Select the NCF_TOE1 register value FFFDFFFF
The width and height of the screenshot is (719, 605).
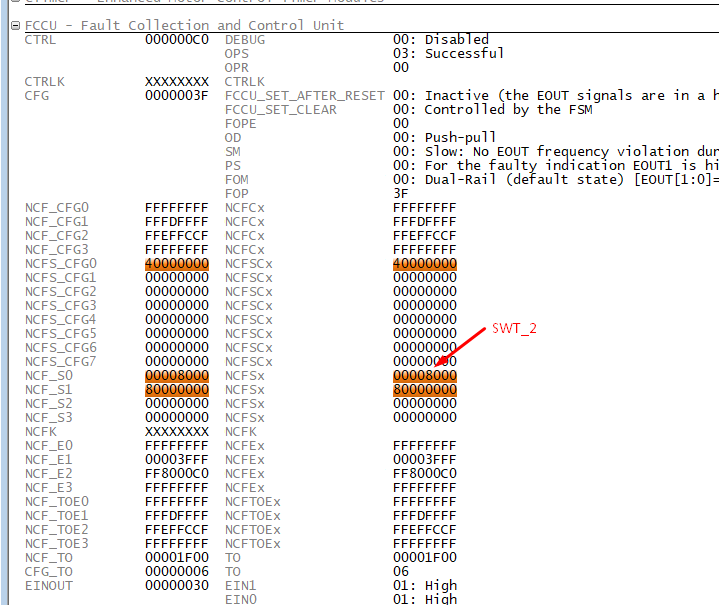click(177, 516)
